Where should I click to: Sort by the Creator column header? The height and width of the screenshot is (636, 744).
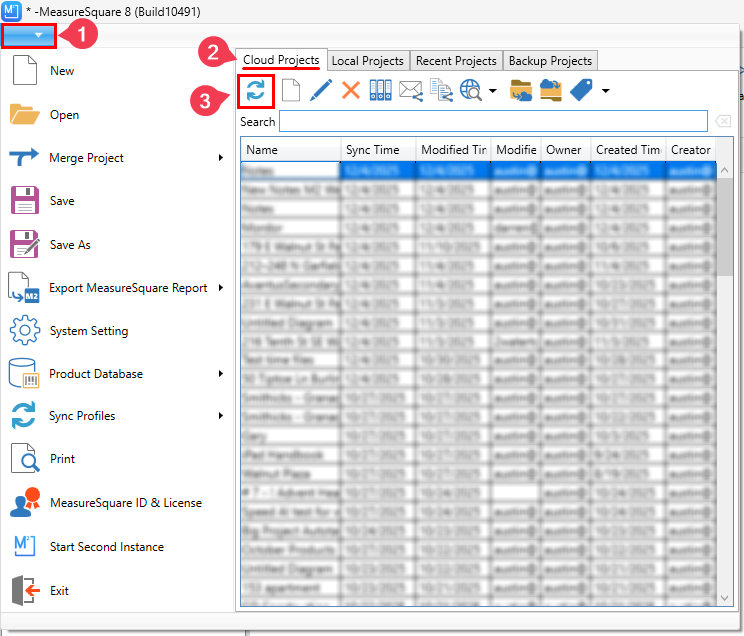pyautogui.click(x=691, y=150)
